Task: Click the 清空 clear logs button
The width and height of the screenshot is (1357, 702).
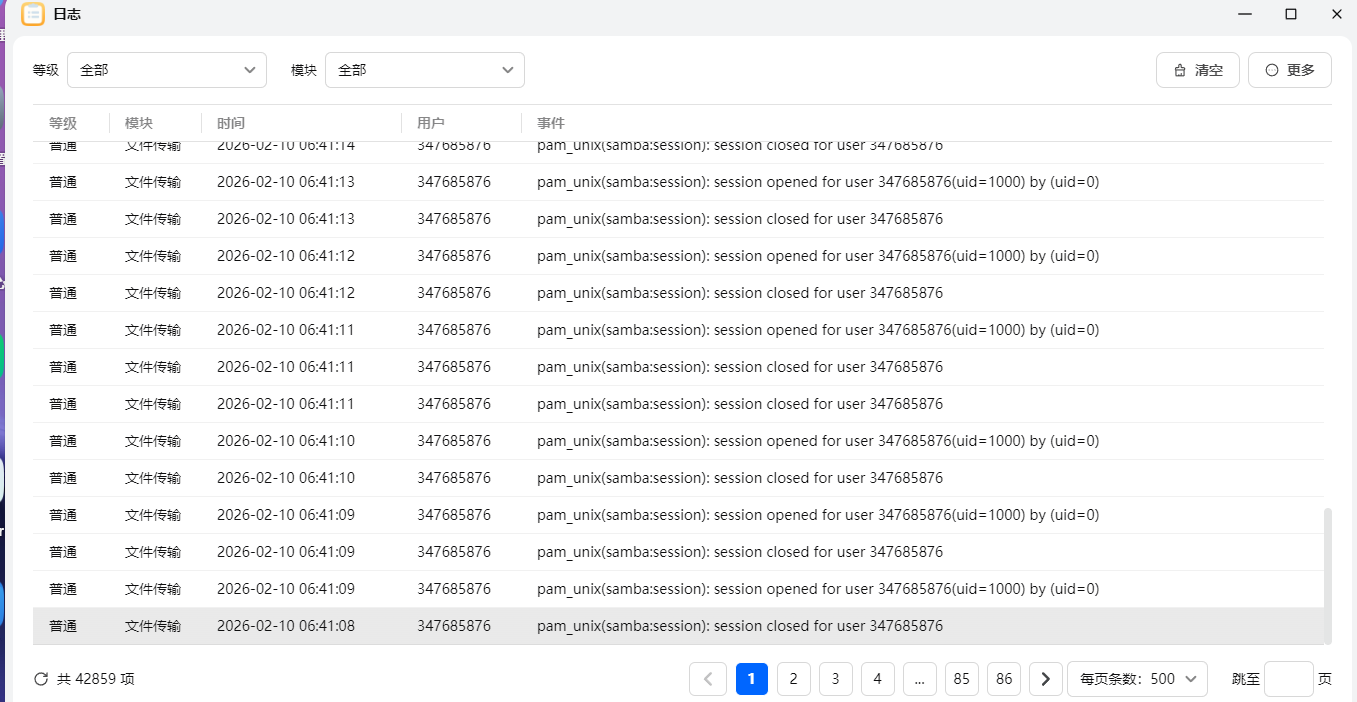Action: click(1198, 70)
